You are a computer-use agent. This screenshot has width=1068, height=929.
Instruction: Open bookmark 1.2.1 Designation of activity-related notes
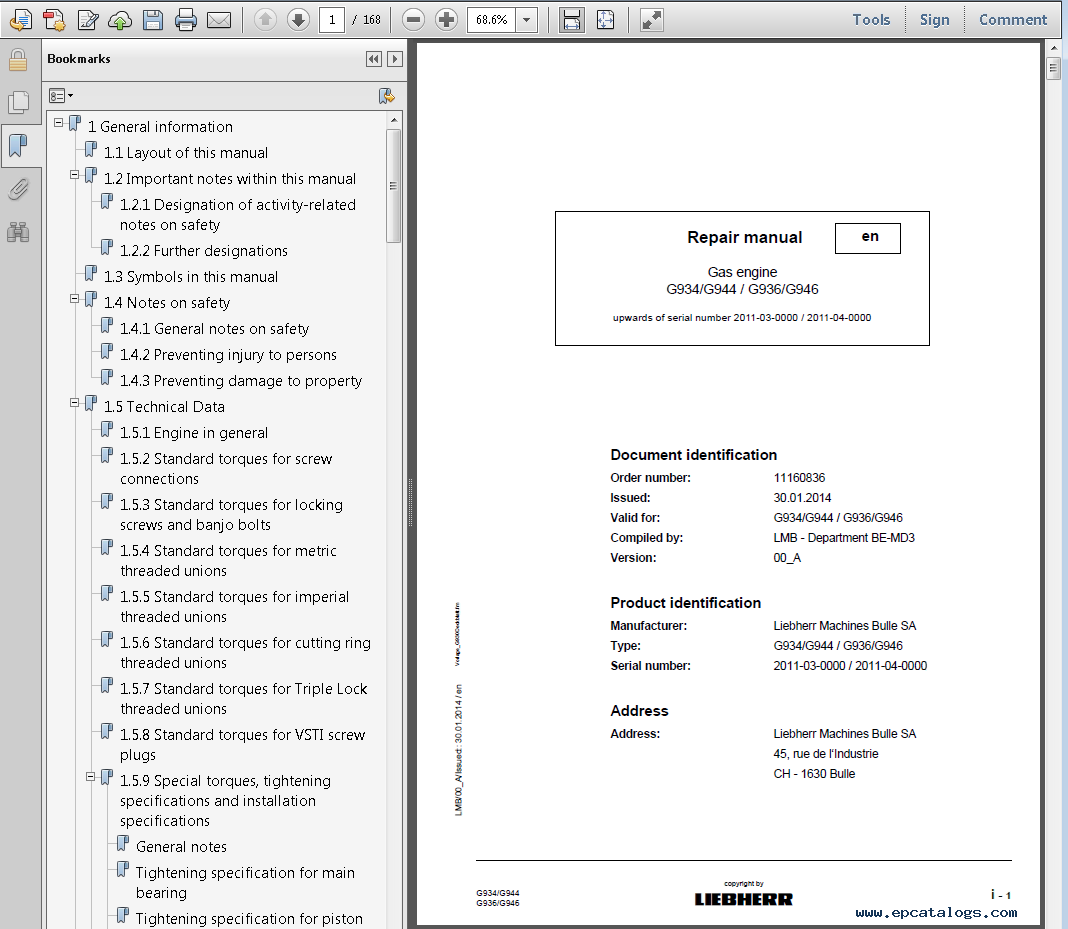click(x=238, y=215)
